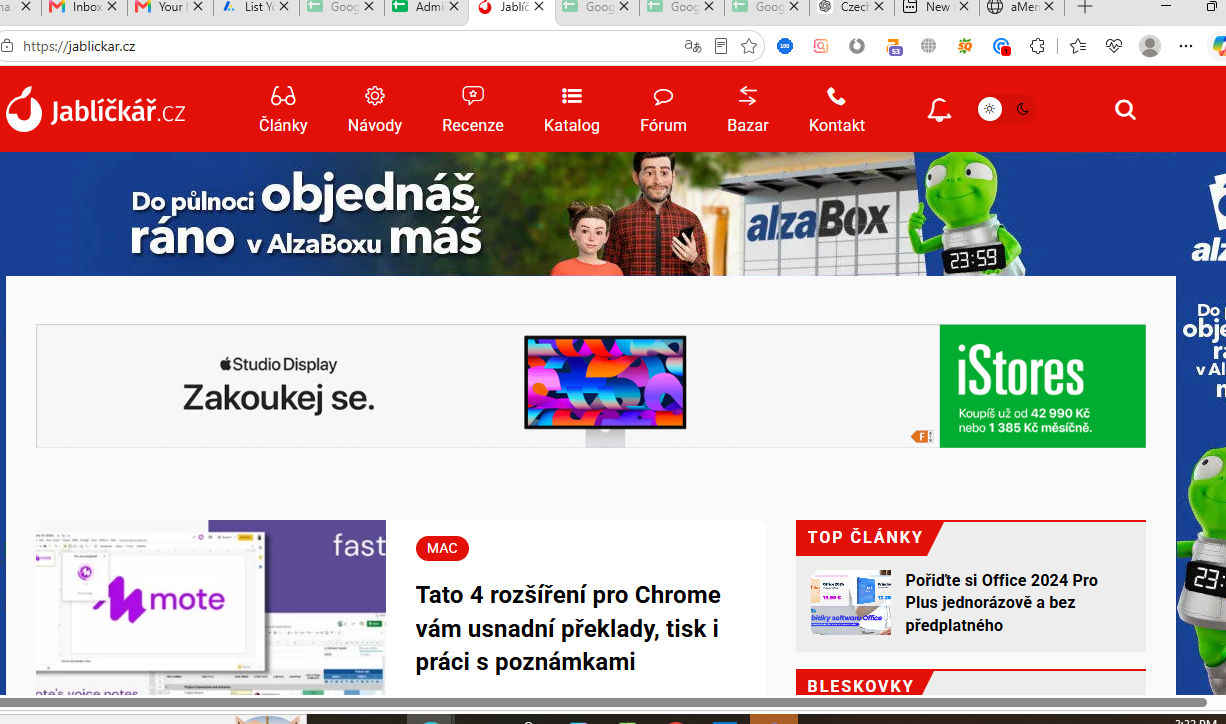Open the Chrome extensions article headline

point(568,628)
